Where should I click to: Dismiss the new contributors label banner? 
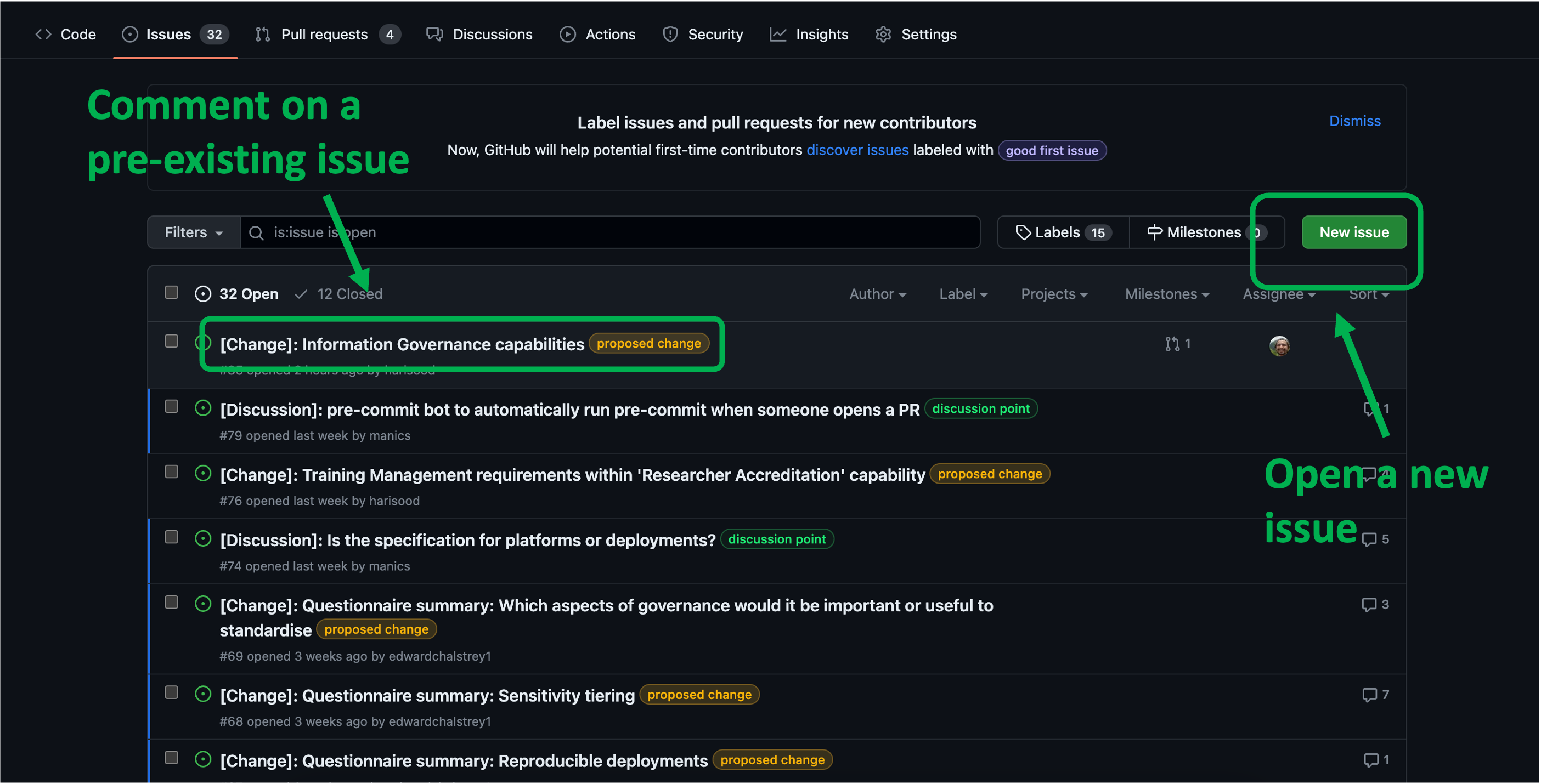1354,121
